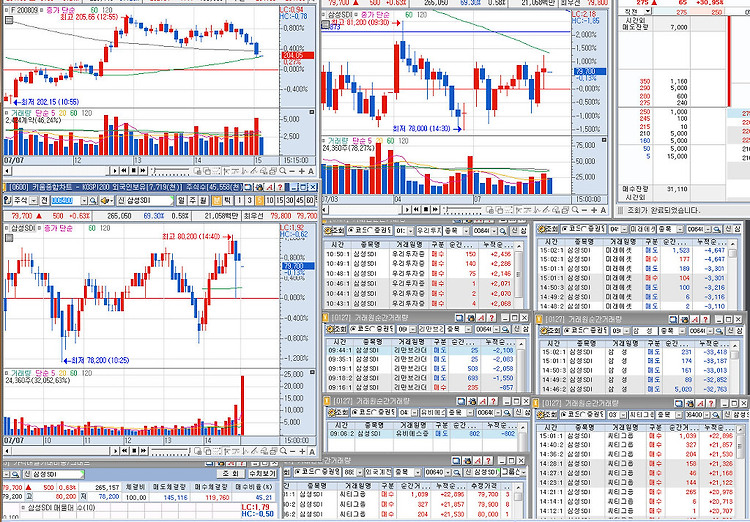Select the 틱 tick period tab in chart toolbar
Viewport: 750px width, 522px height.
[x=226, y=200]
